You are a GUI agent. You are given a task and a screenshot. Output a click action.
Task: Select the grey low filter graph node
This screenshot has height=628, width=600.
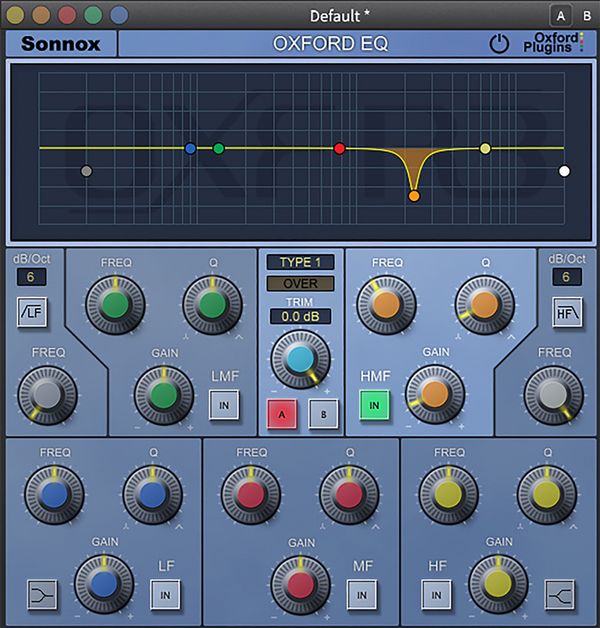pos(87,171)
